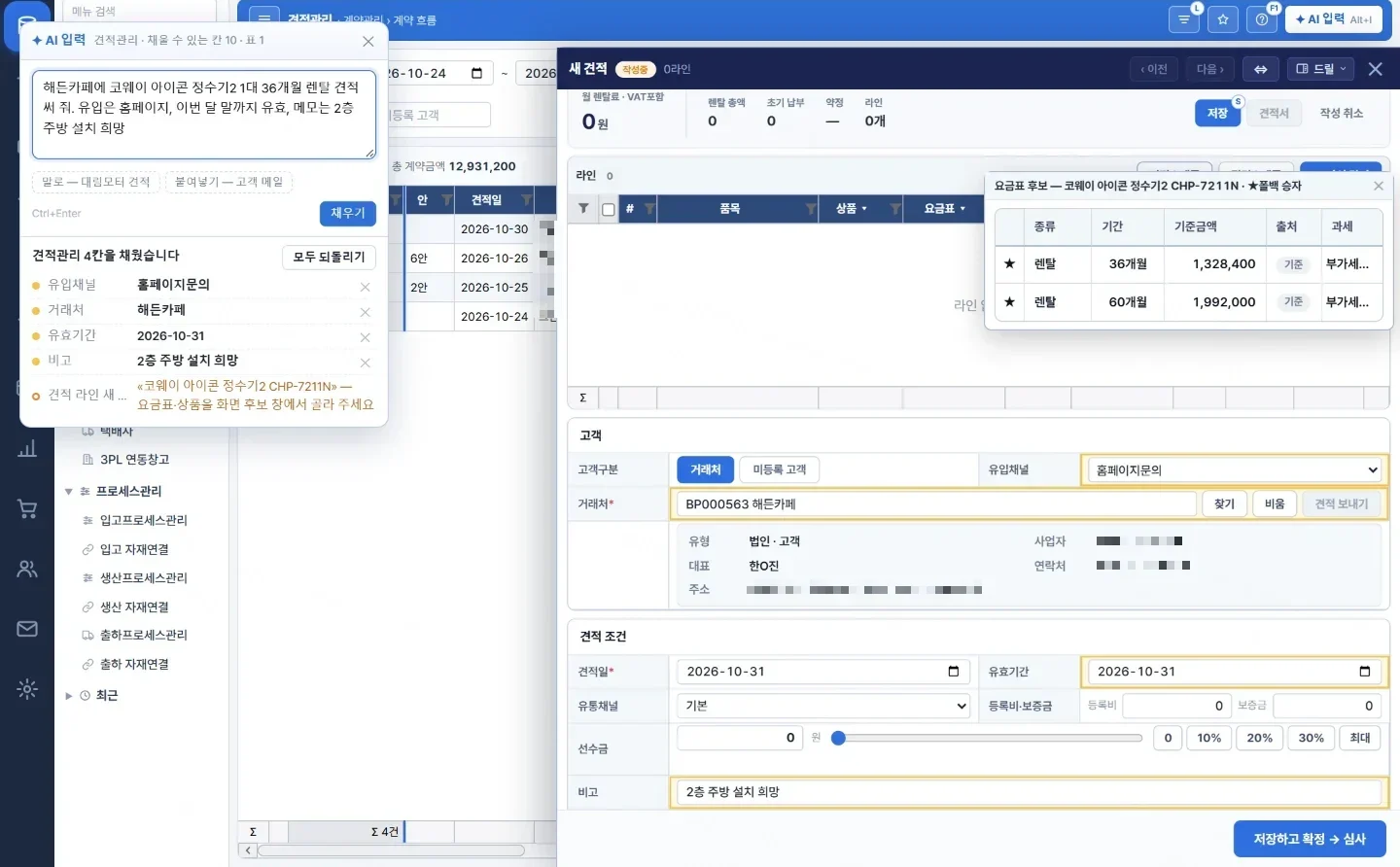Open calendar picker of 유효기간 field

(x=1364, y=672)
